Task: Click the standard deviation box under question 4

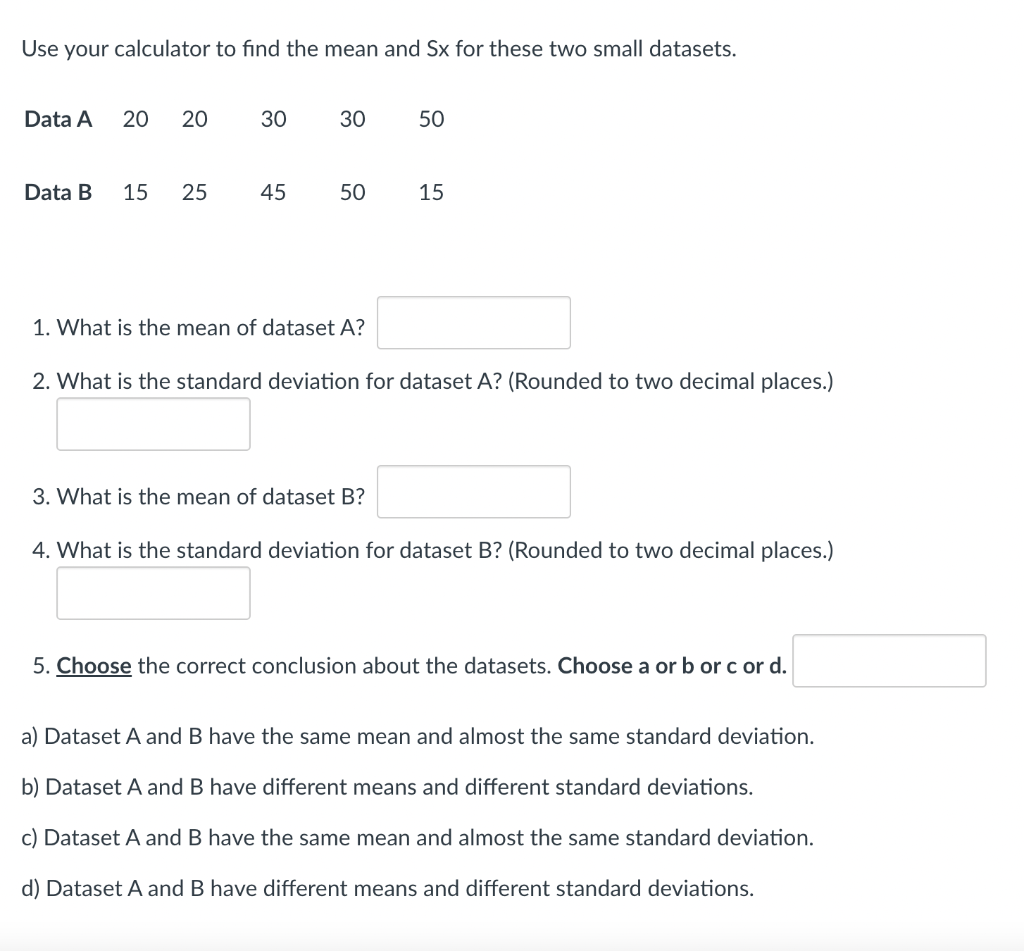Action: (153, 593)
